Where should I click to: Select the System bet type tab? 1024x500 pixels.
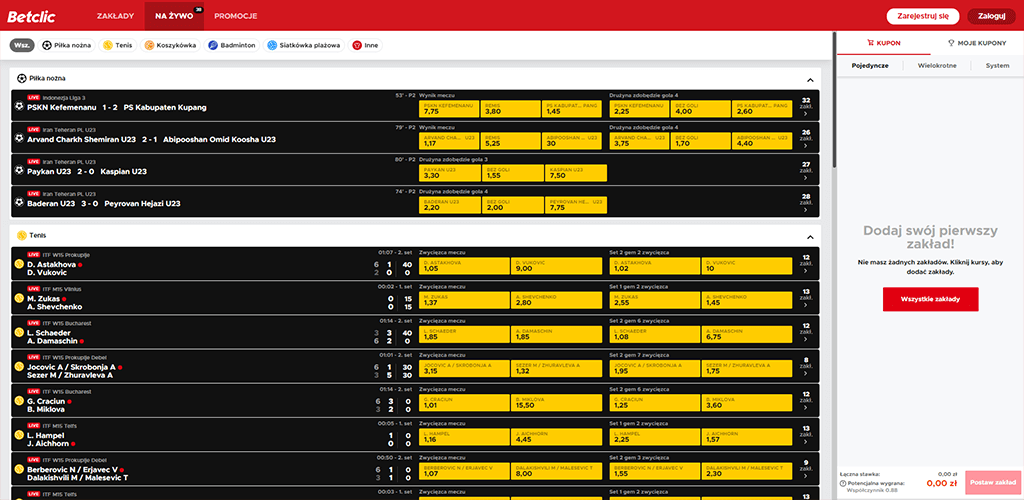(x=997, y=66)
